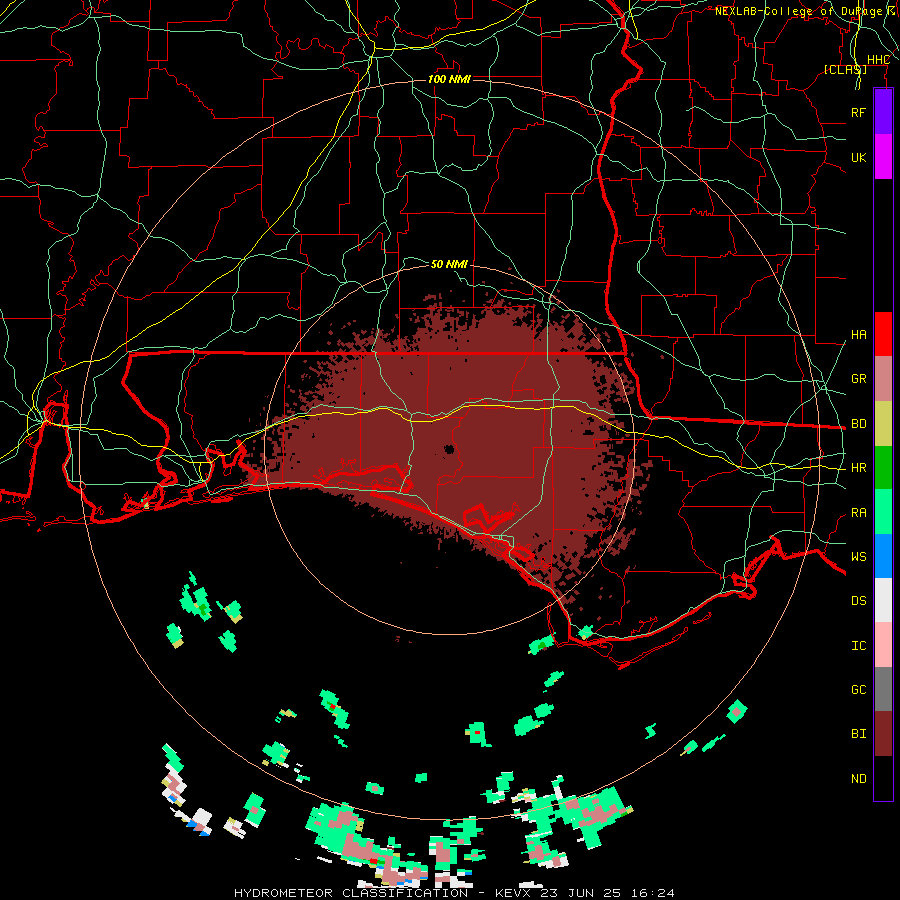900x900 pixels.
Task: Click the ND legend label
Action: [858, 779]
